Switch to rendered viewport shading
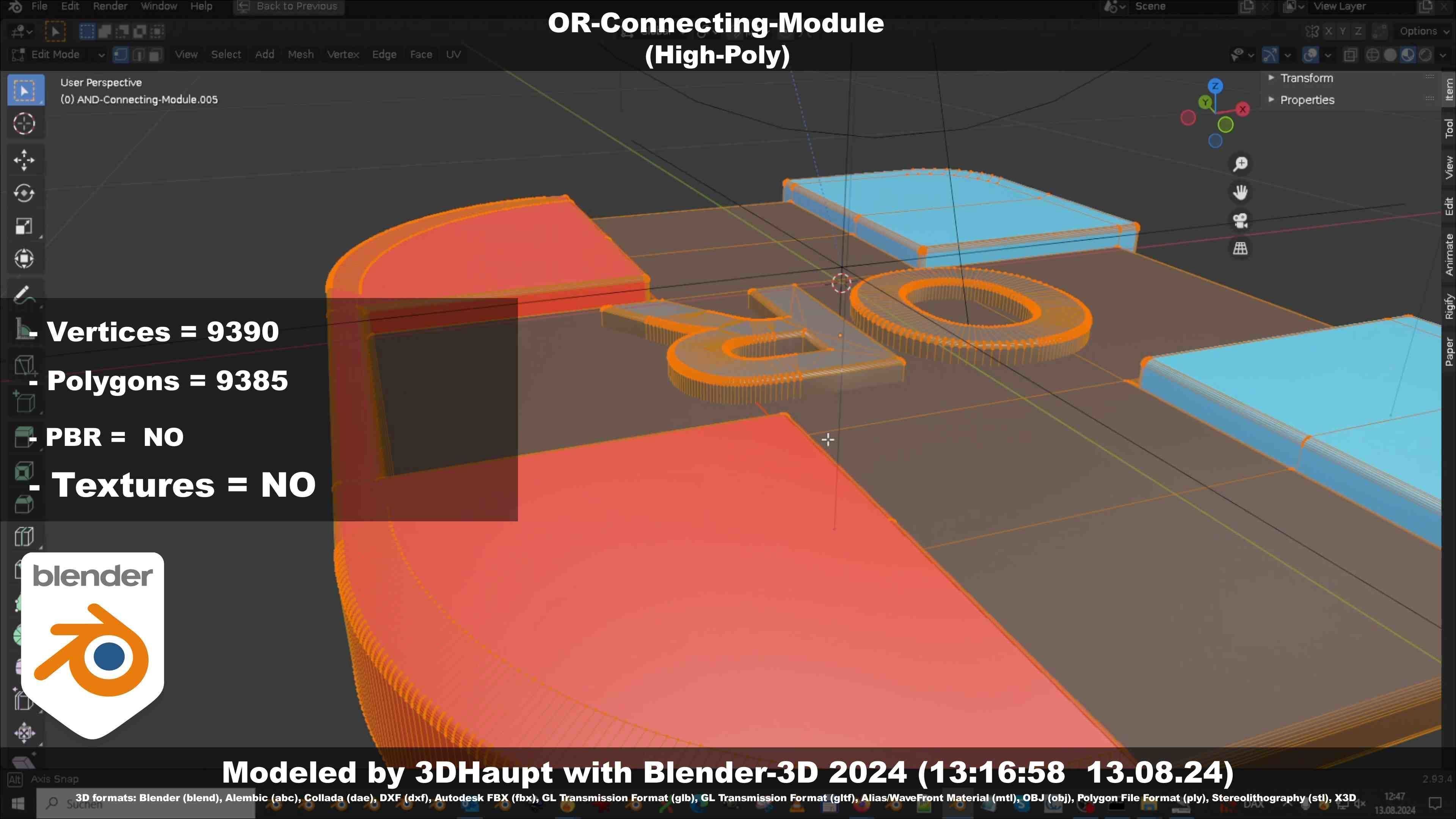 [x=1426, y=55]
